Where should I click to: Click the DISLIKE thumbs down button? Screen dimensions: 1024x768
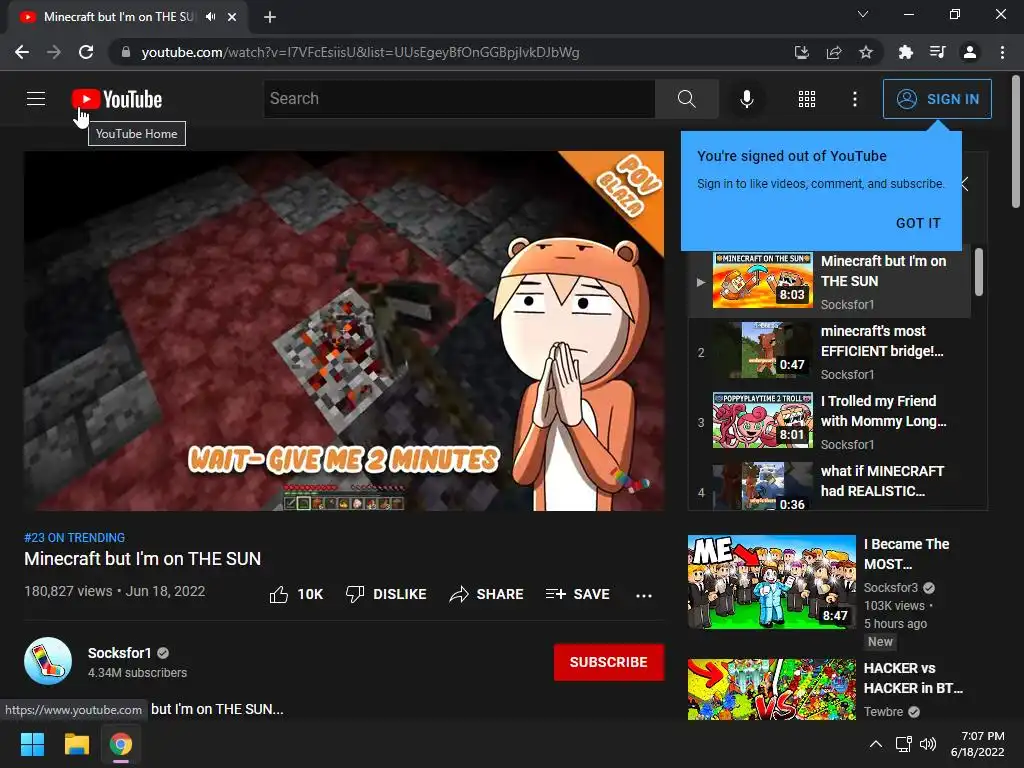coord(386,594)
